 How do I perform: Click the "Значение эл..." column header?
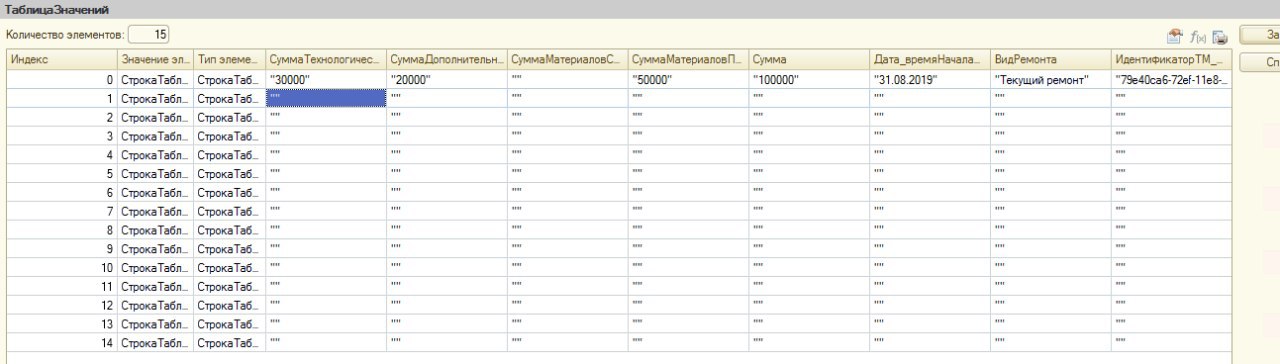pos(156,60)
